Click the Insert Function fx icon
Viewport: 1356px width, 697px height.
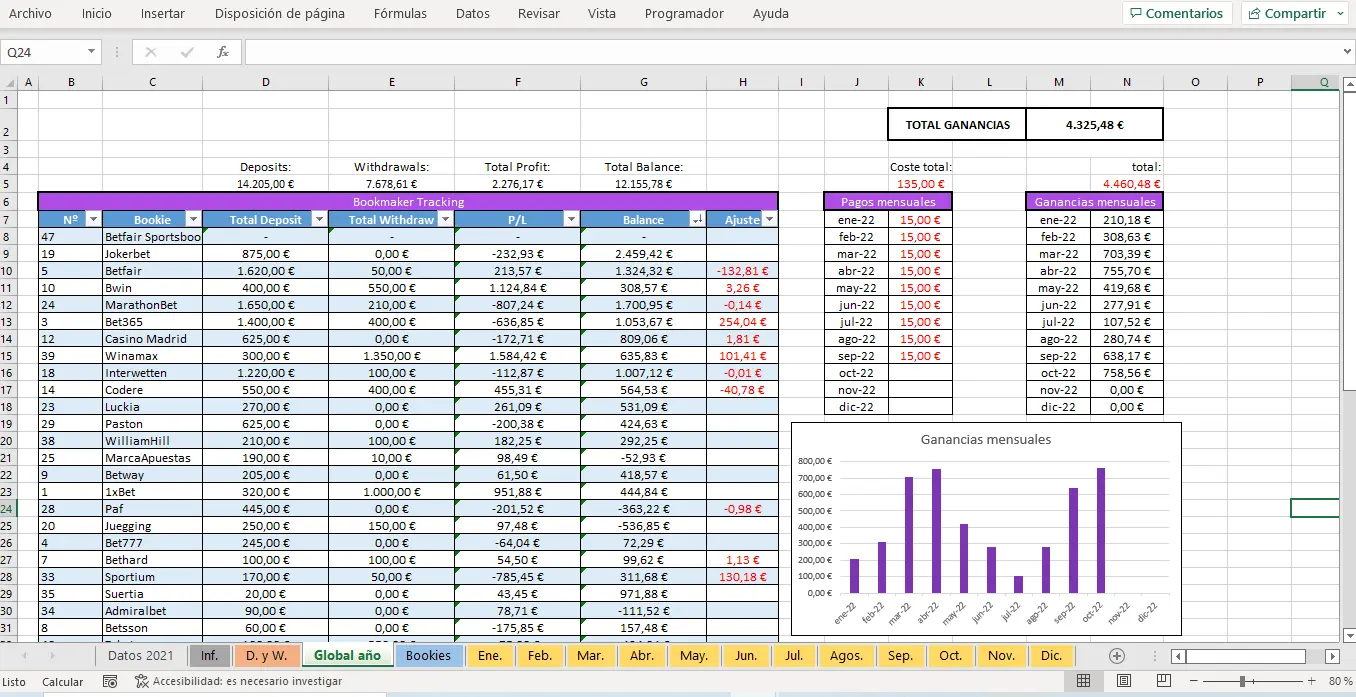(223, 52)
